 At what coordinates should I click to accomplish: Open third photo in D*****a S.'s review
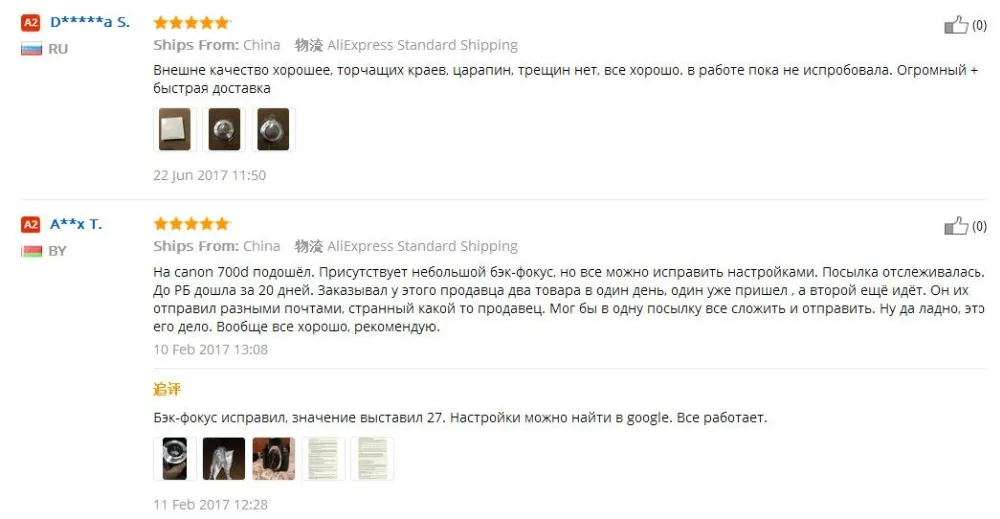point(274,129)
